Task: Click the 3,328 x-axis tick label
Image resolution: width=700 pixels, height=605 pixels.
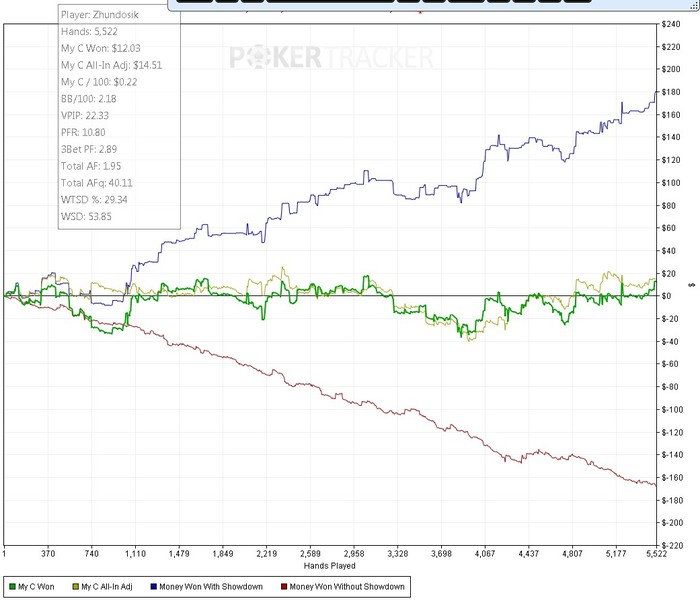Action: [397, 554]
